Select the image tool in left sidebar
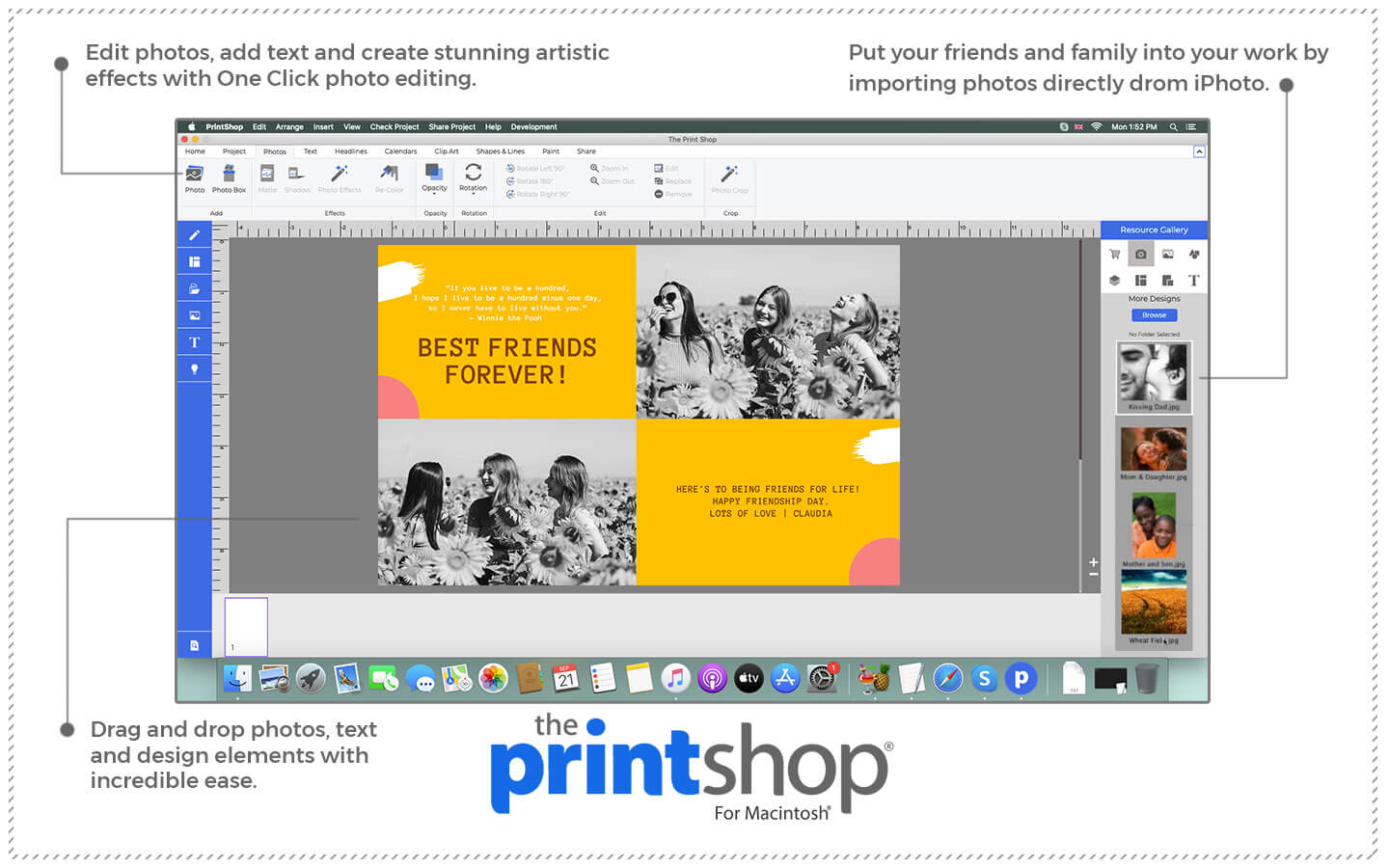This screenshot has width=1389, height=868. click(x=195, y=315)
